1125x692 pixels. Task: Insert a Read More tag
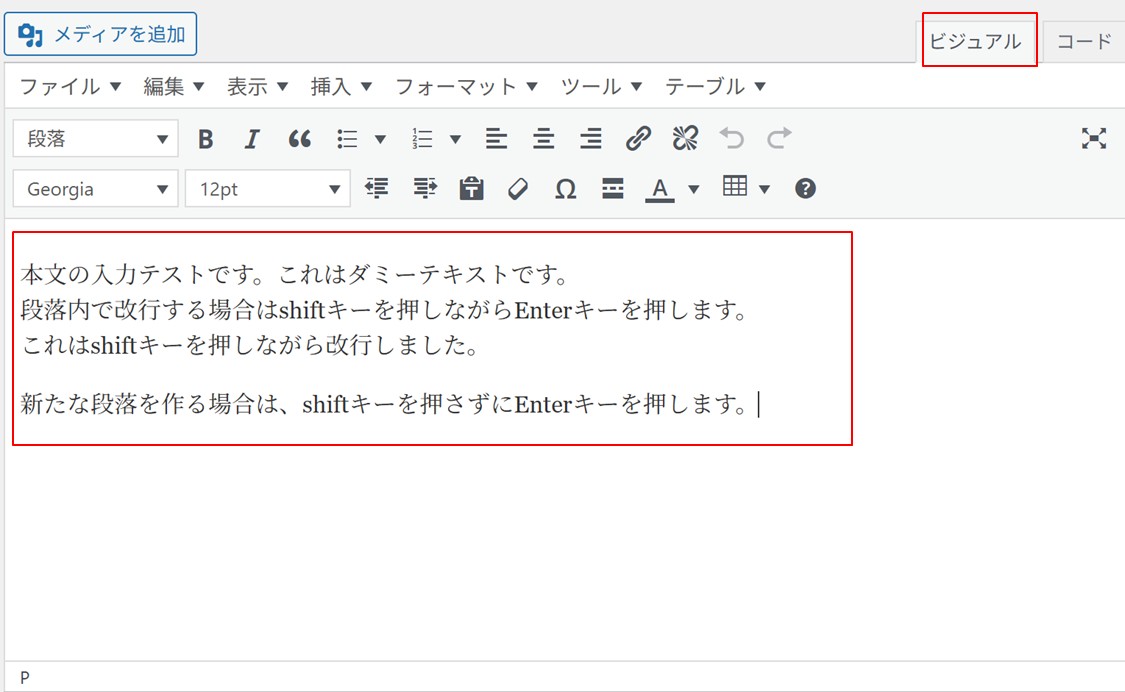(x=612, y=189)
